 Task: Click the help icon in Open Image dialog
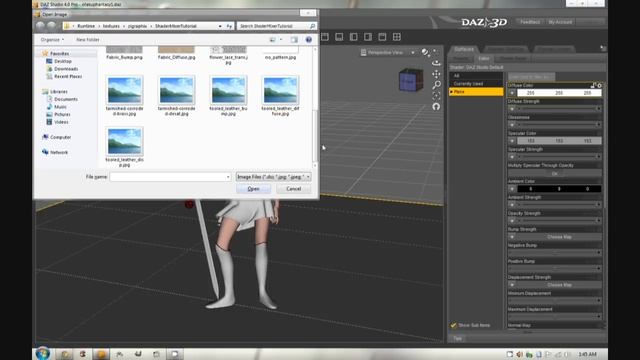coord(309,40)
